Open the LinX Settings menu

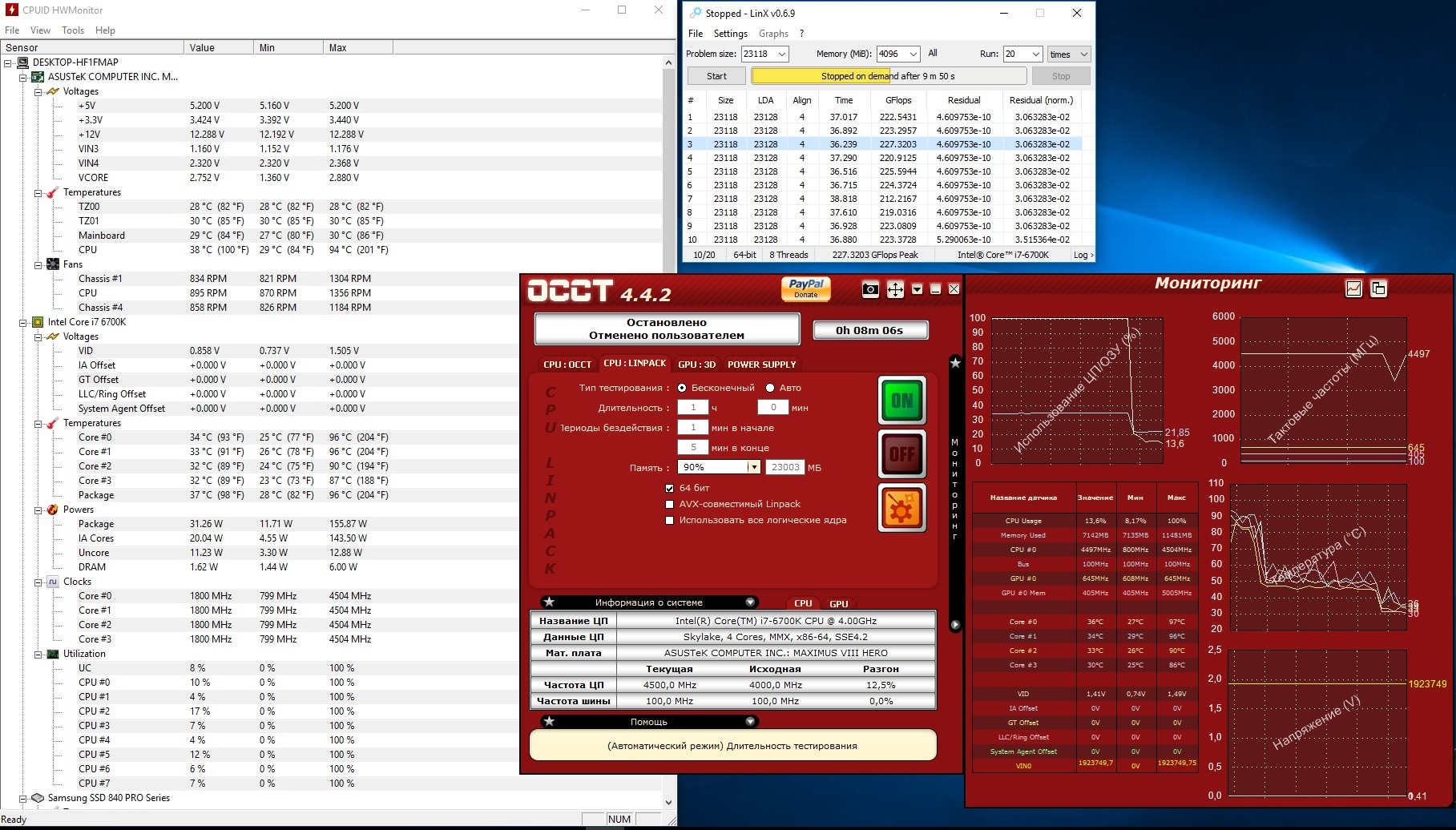click(731, 34)
